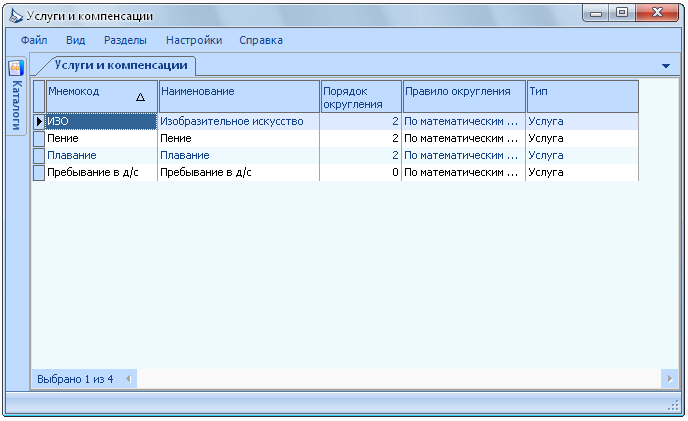Image resolution: width=688 pixels, height=421 pixels.
Task: Open the Вид menu
Action: click(75, 40)
